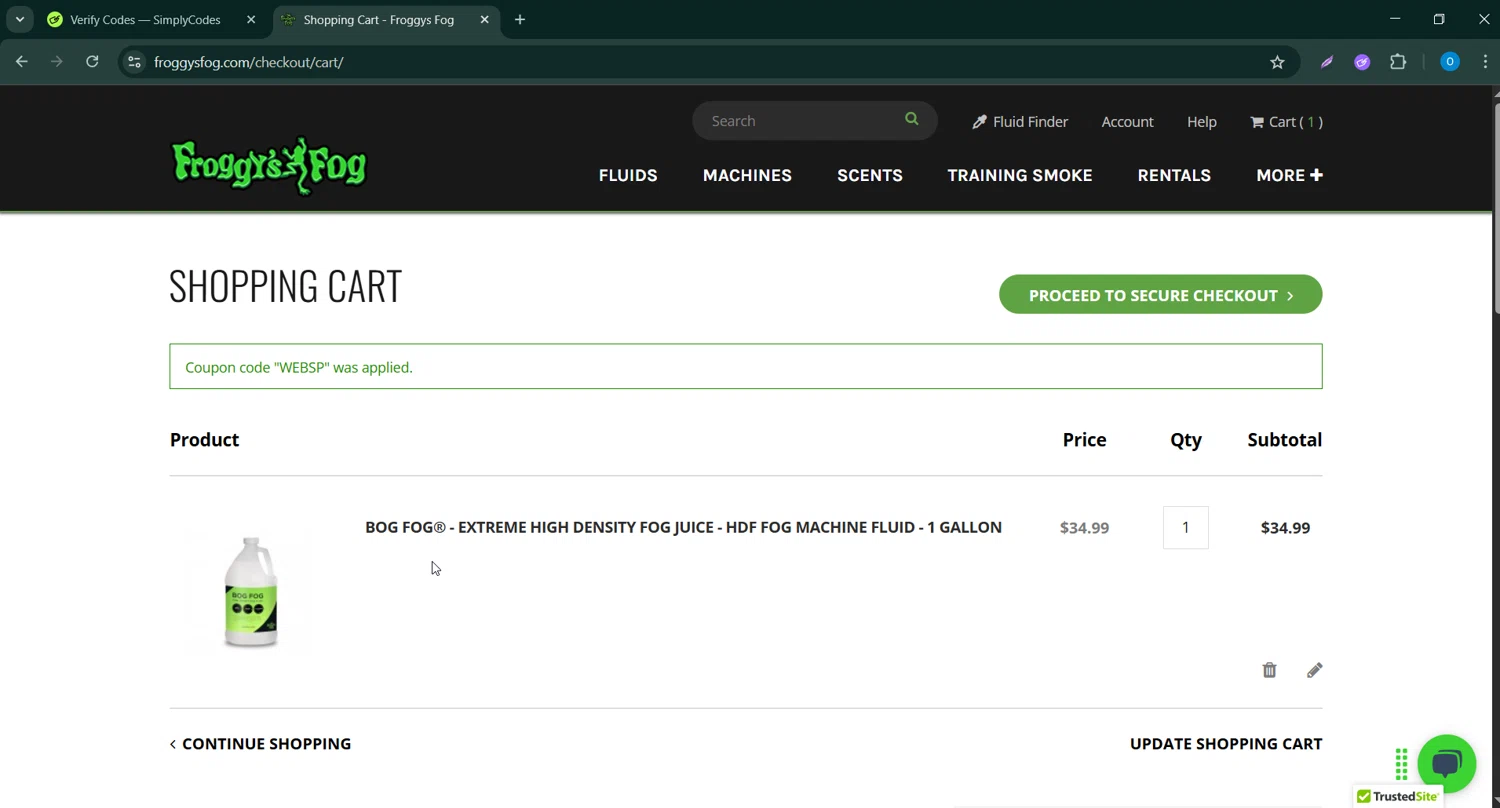Click the TrustedSite badge
1500x808 pixels.
coord(1398,797)
